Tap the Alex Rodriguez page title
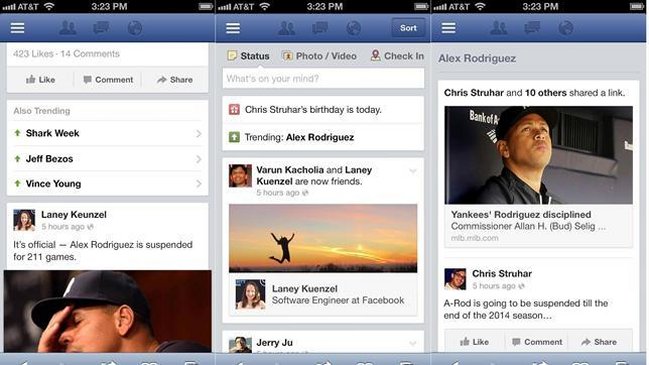Screen dimensions: 649x365 pos(477,58)
